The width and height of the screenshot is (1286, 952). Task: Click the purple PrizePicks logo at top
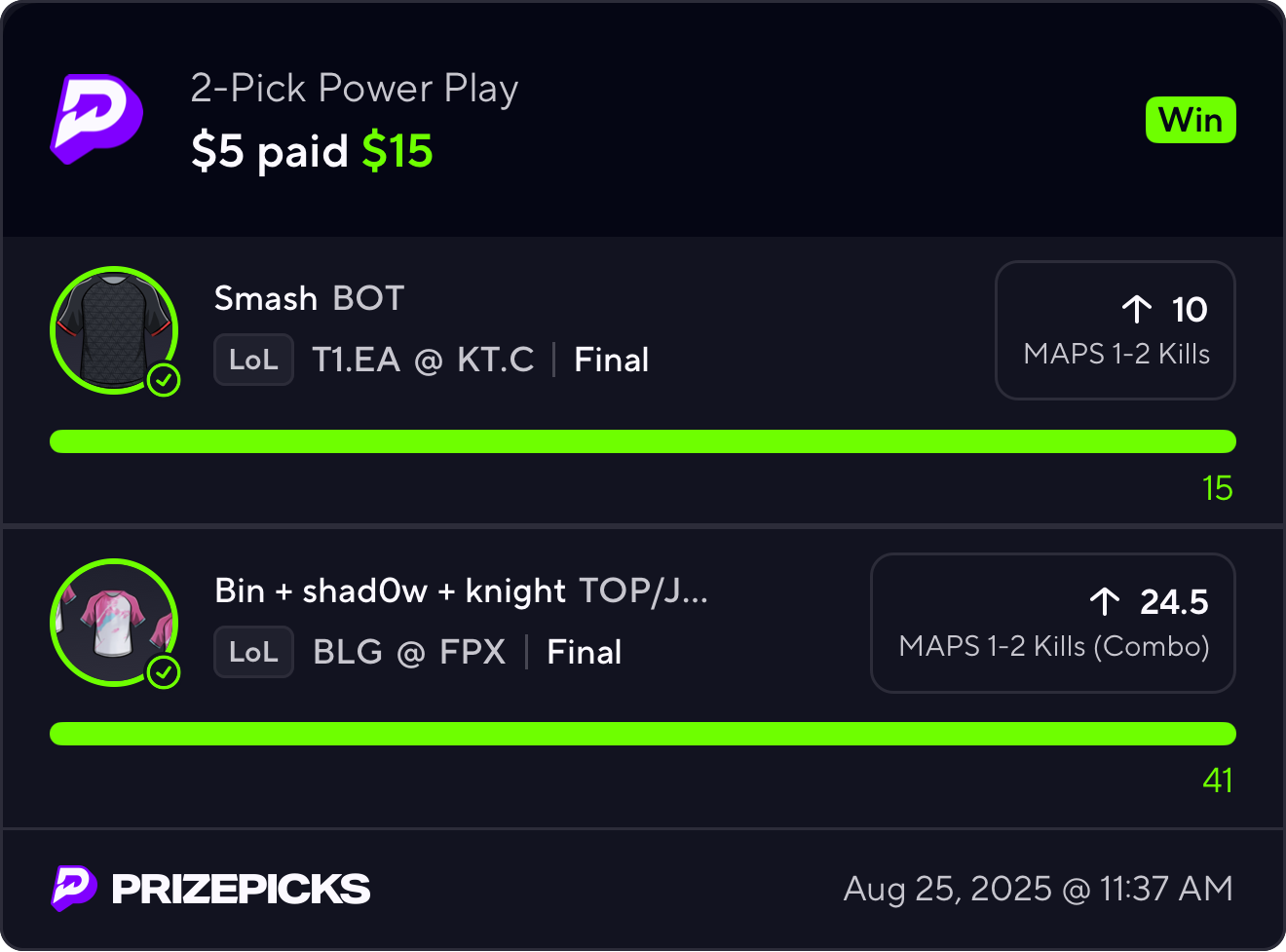click(96, 118)
